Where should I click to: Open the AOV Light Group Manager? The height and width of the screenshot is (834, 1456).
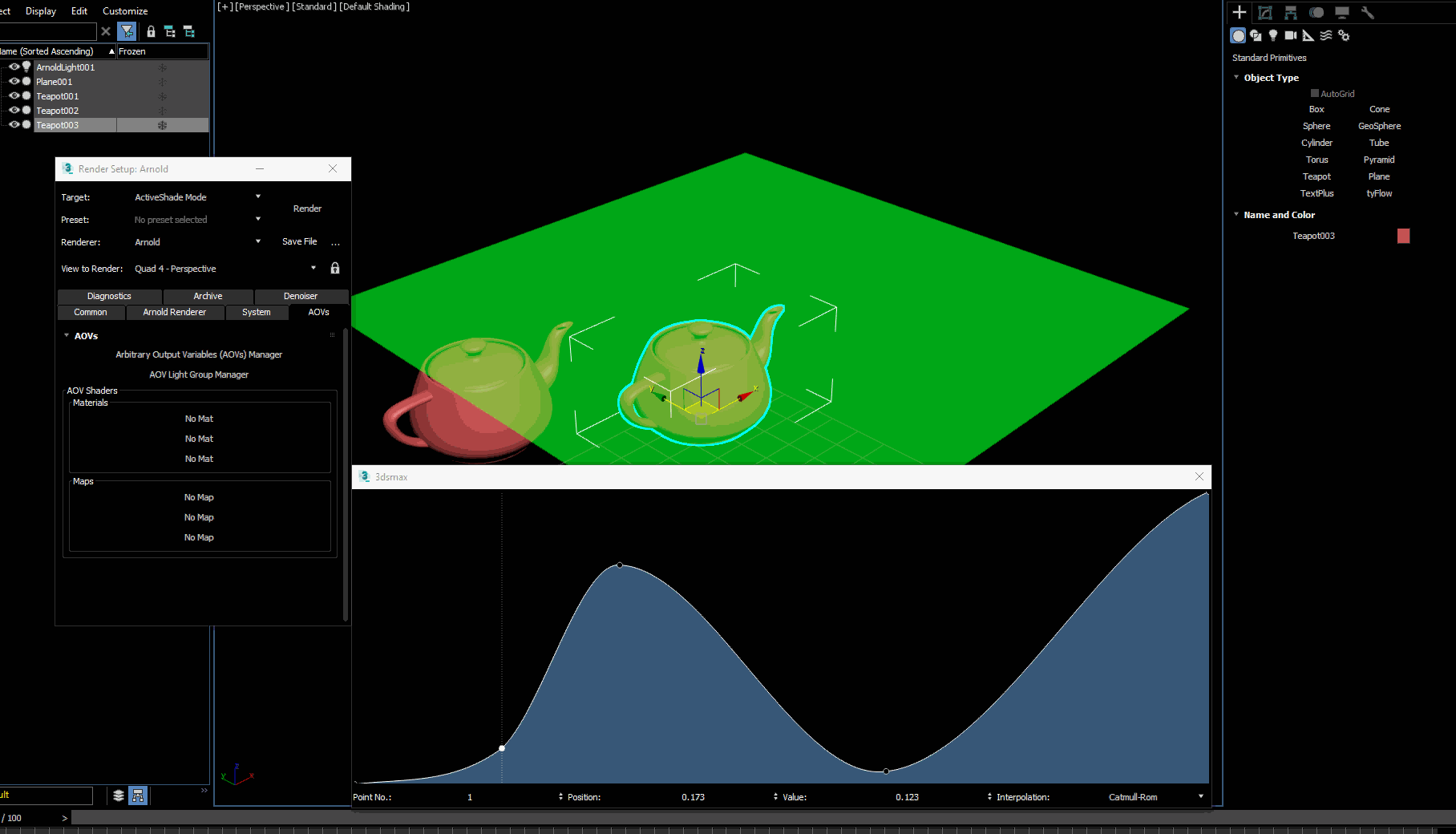click(199, 374)
